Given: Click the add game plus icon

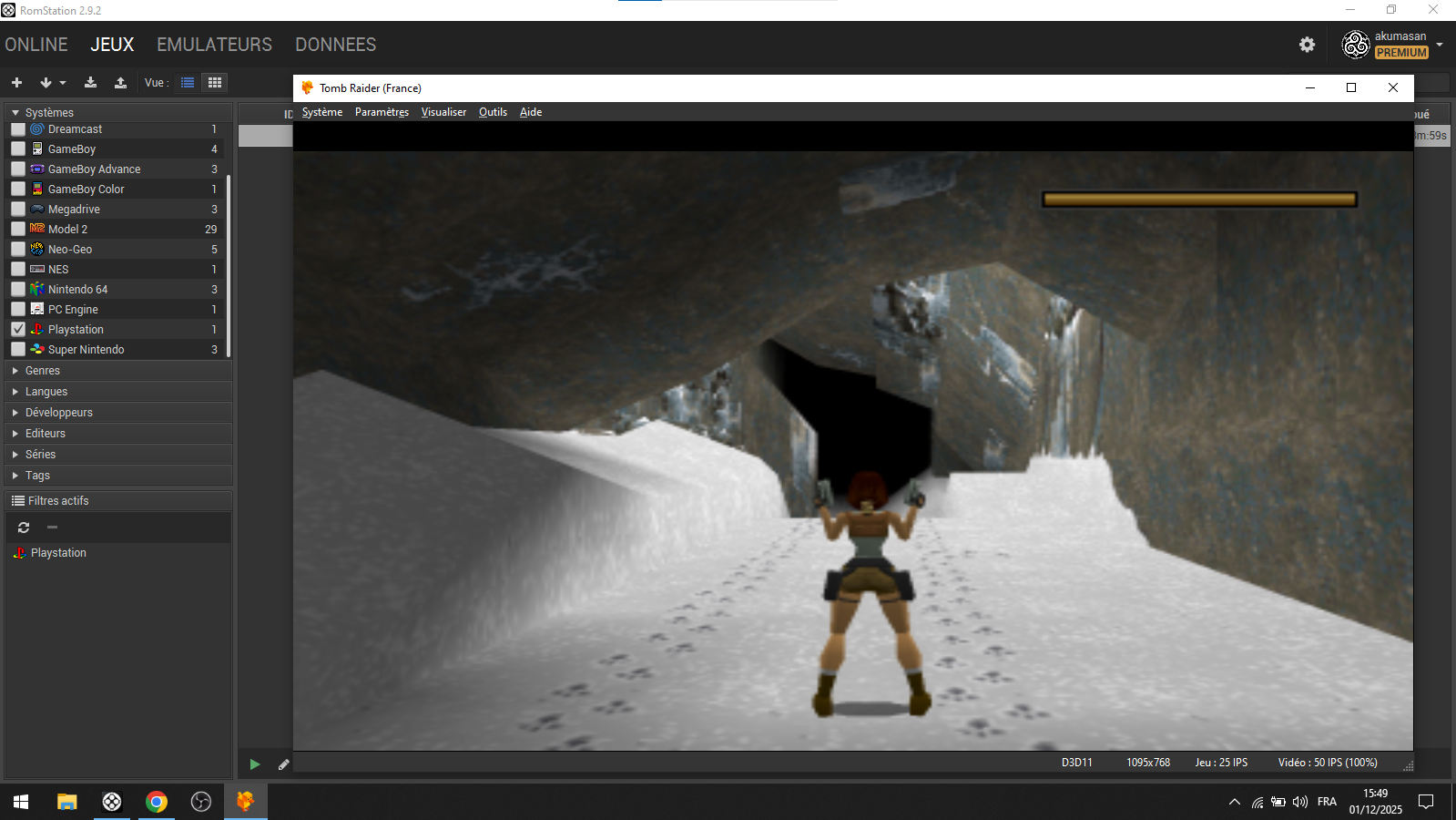Looking at the screenshot, I should pos(16,83).
